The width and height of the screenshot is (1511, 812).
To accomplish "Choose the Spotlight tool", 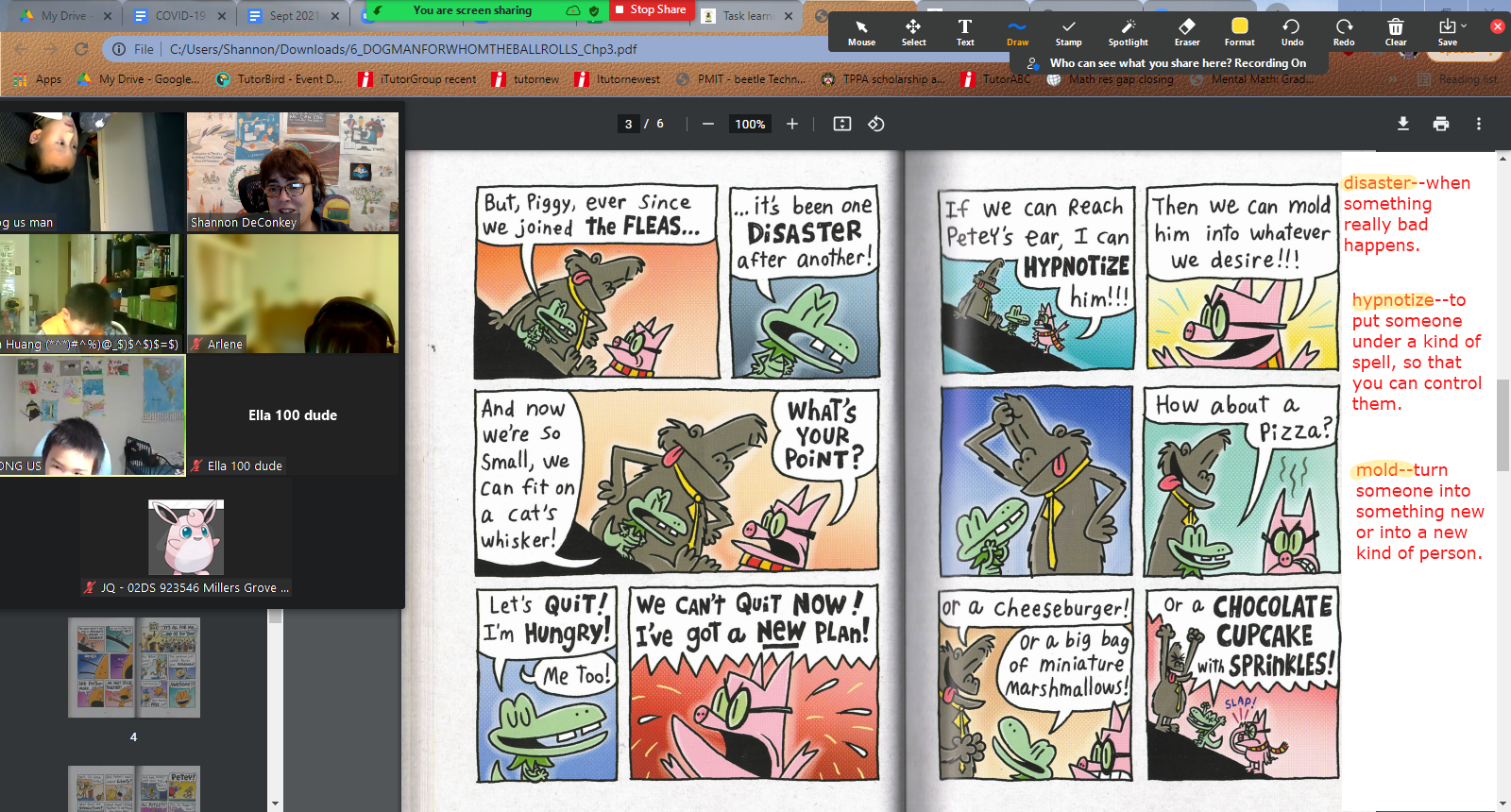I will pyautogui.click(x=1128, y=32).
